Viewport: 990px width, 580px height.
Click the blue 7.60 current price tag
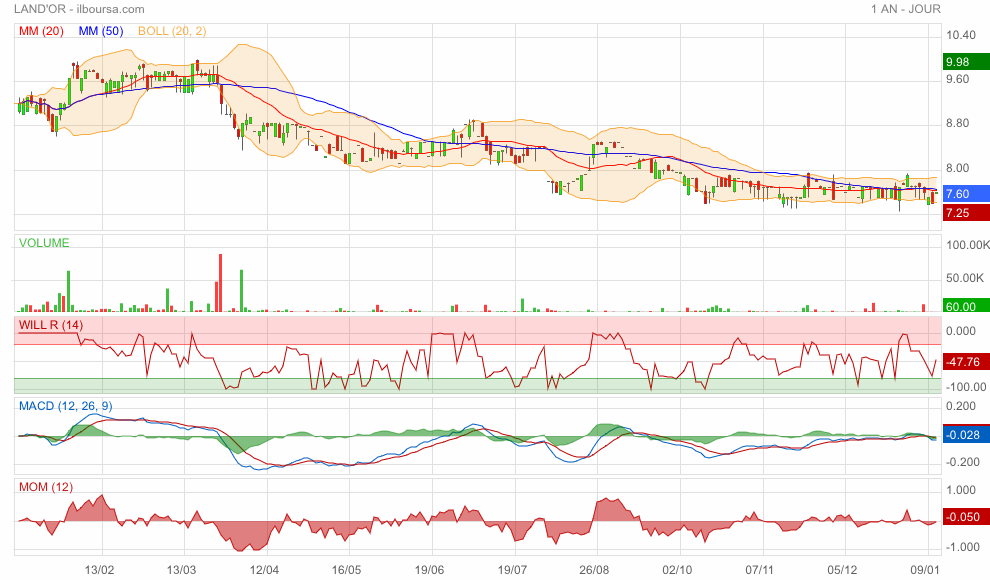966,194
